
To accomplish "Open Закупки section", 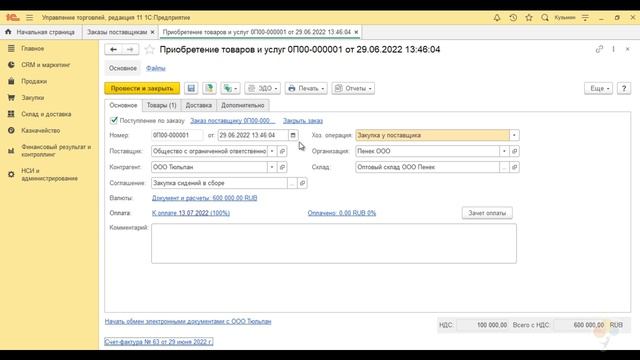I will click(x=33, y=98).
